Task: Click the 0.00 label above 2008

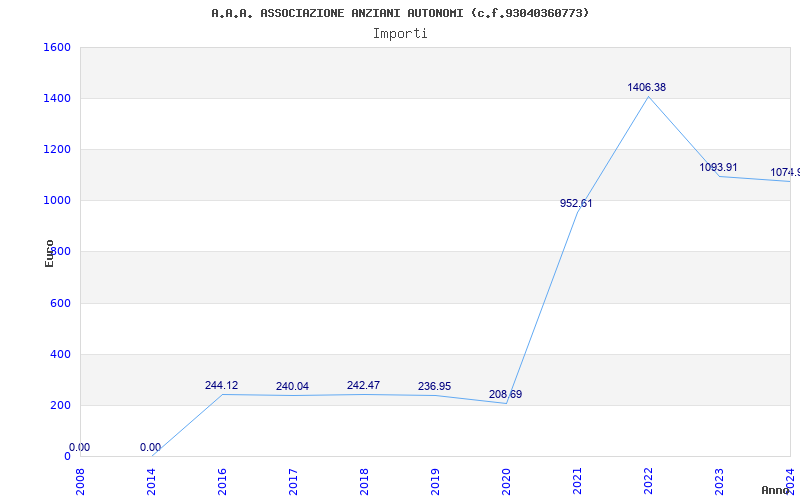Action: click(80, 447)
